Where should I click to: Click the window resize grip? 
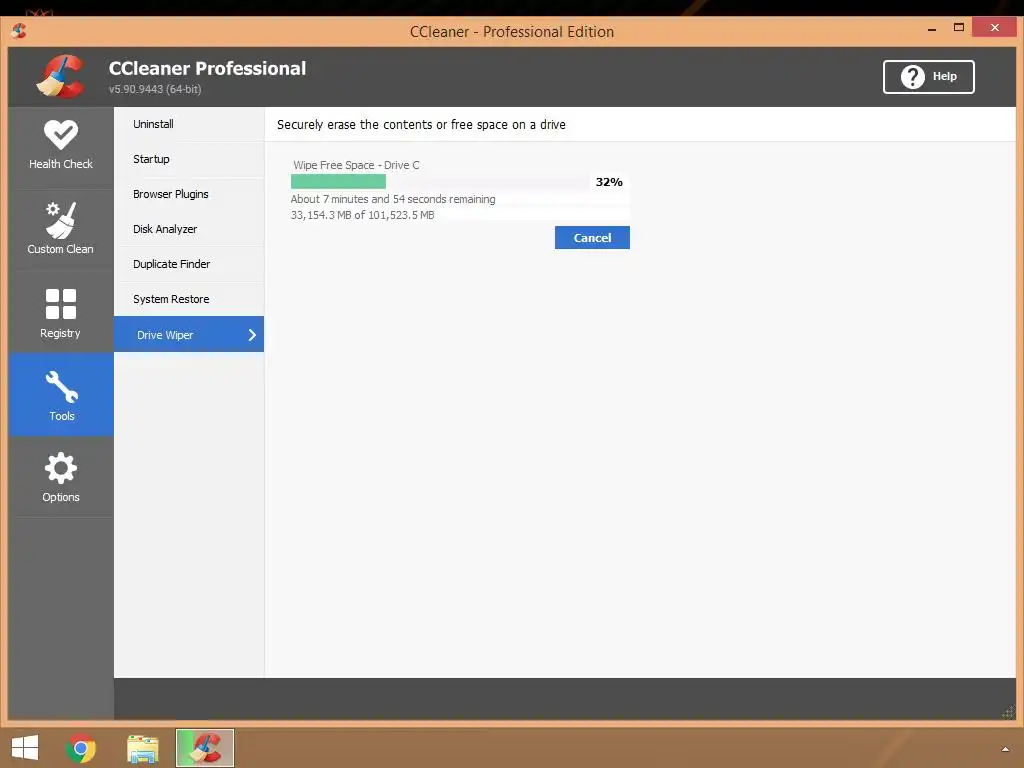[x=1008, y=712]
